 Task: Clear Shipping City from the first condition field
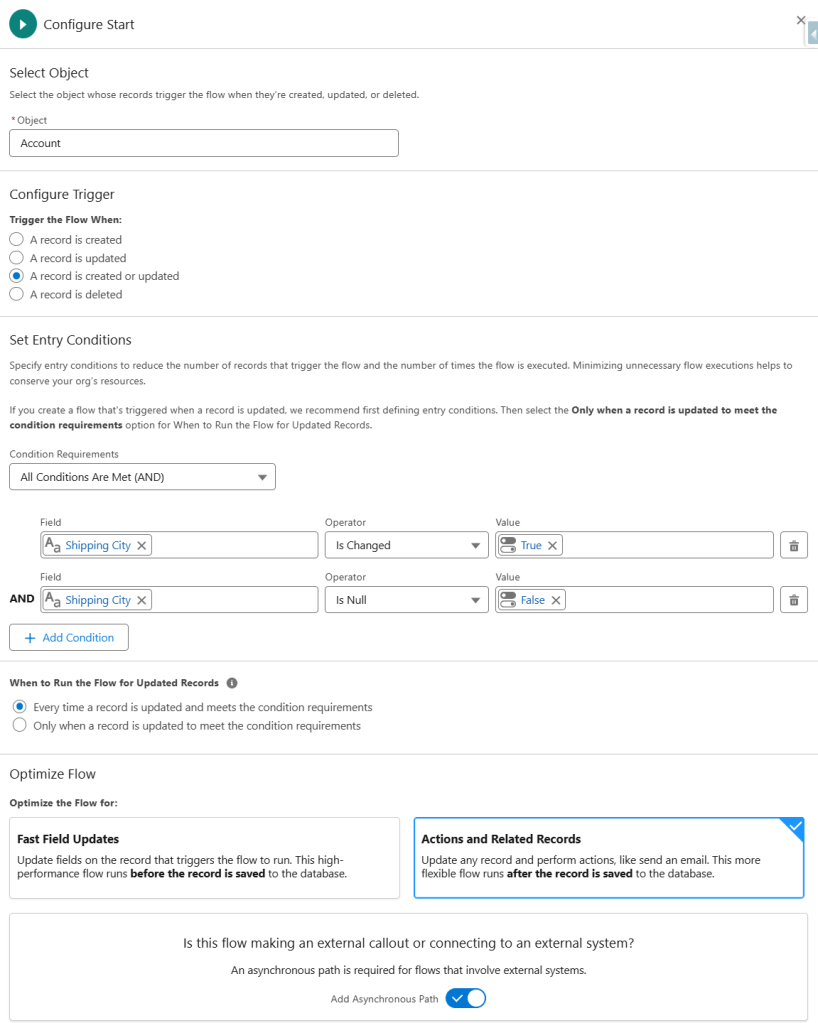[x=141, y=545]
